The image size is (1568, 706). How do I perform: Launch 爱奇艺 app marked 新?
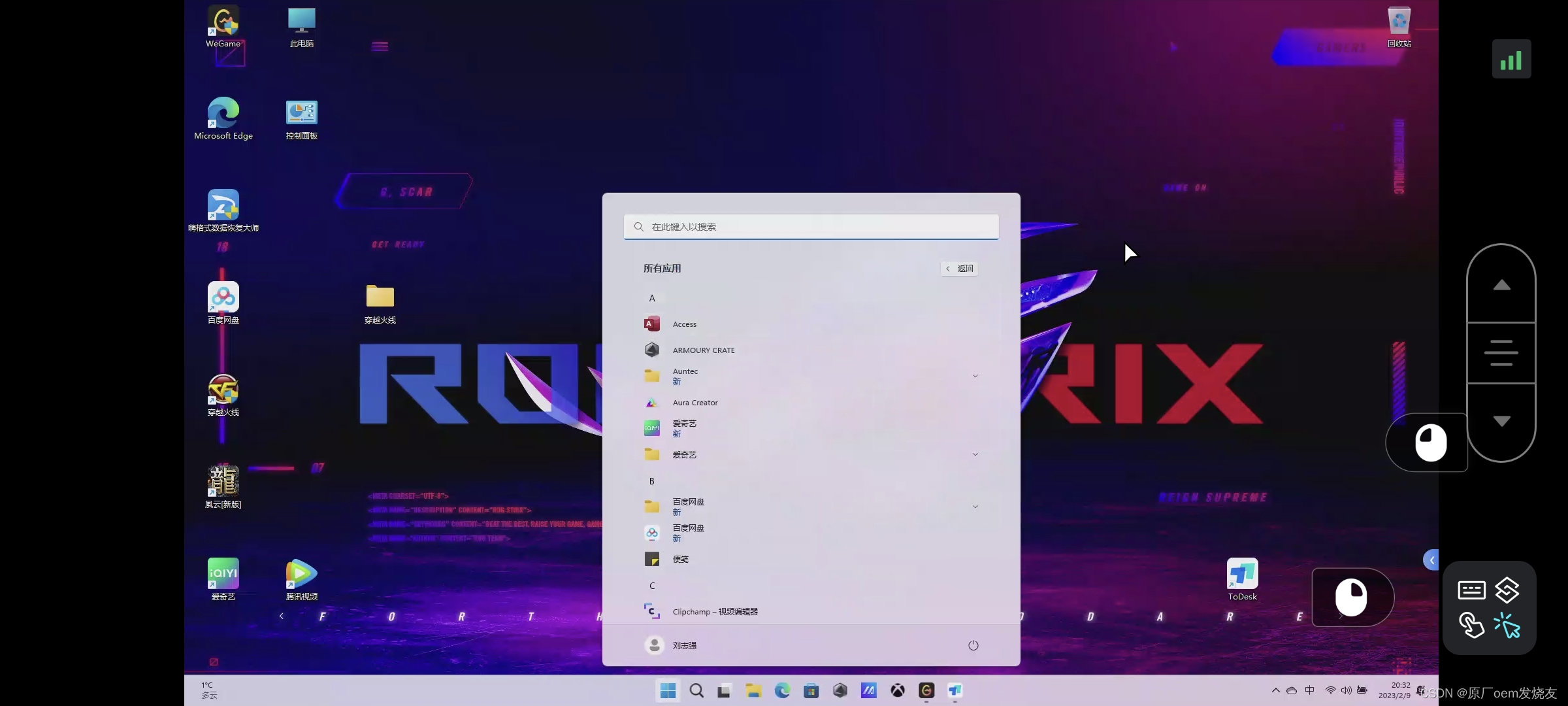(x=811, y=429)
